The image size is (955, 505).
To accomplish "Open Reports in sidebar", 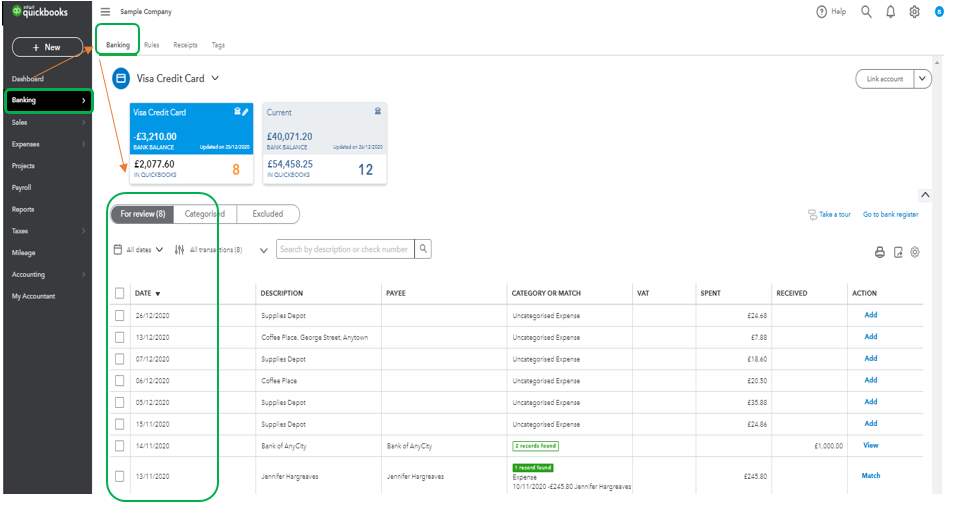I will click(x=23, y=210).
